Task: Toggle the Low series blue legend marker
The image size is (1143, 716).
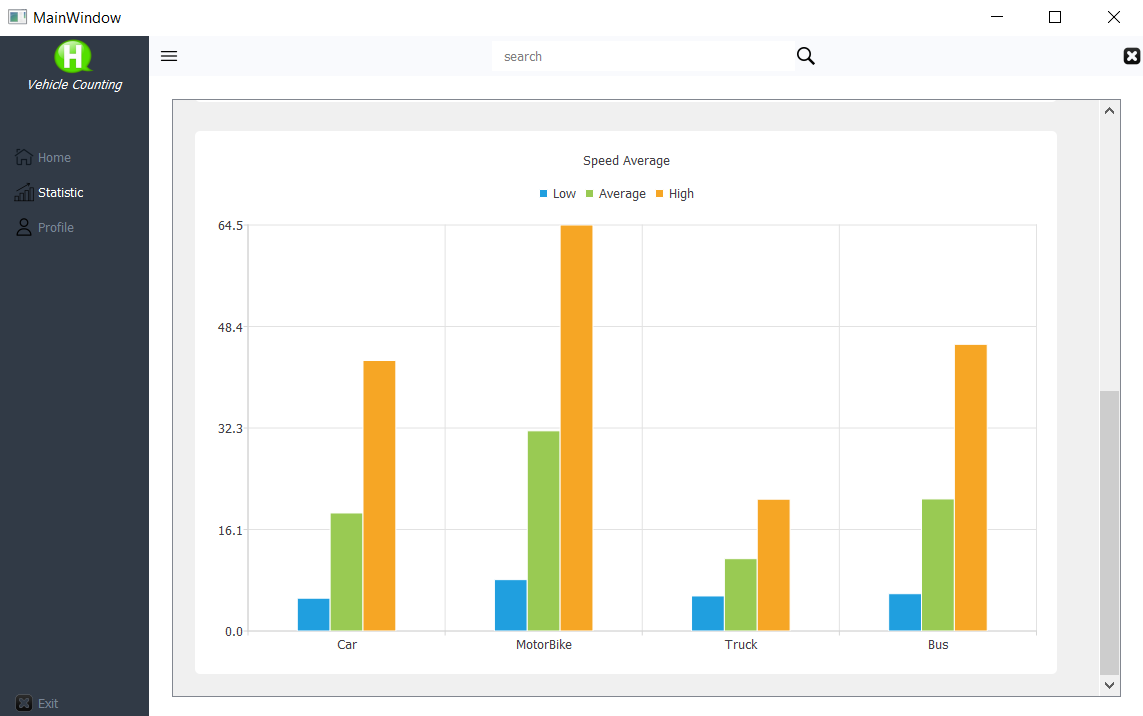Action: 543,193
